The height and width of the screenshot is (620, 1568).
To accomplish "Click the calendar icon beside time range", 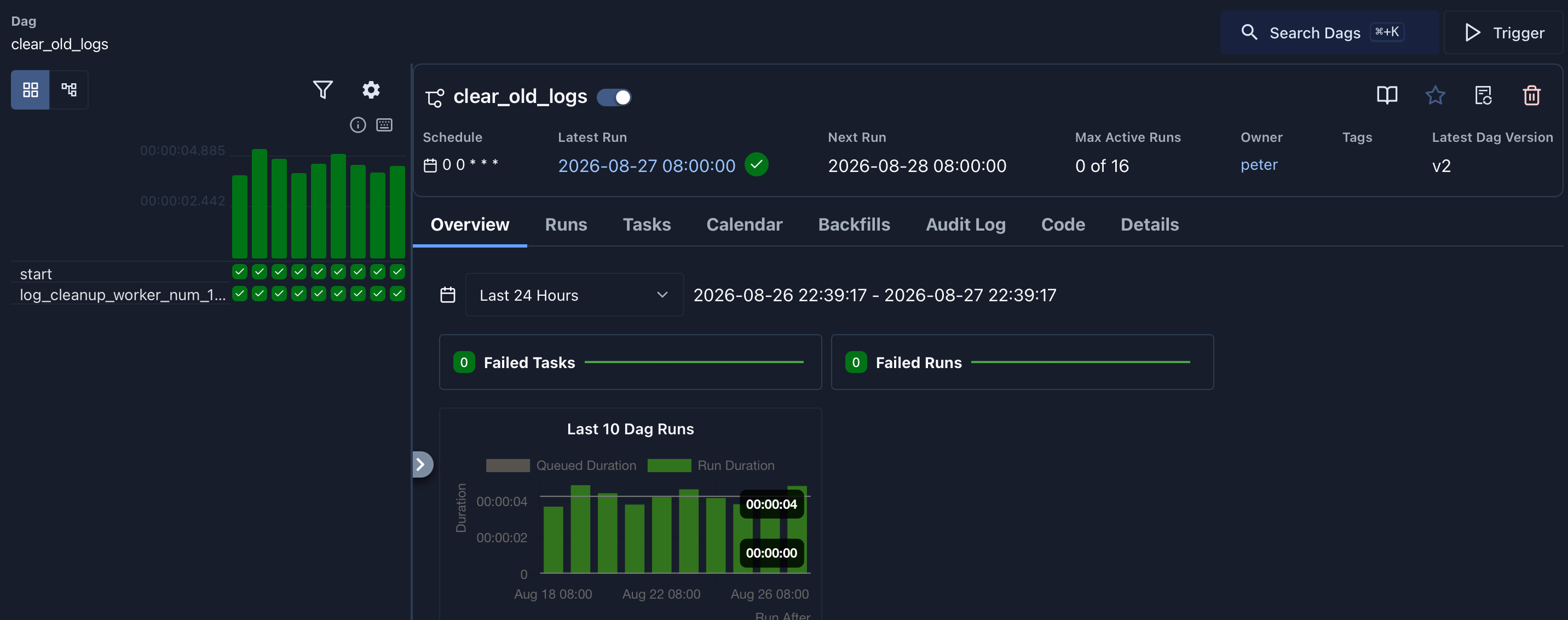I will (x=448, y=295).
